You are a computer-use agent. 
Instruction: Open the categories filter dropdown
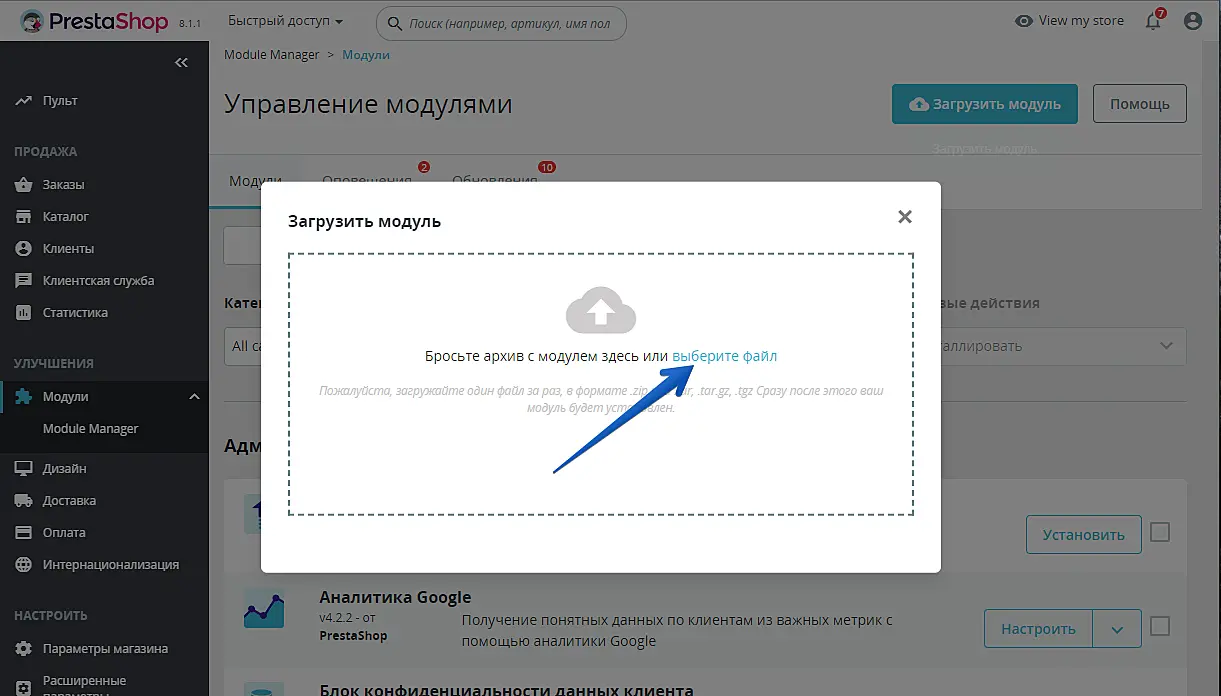coord(243,346)
